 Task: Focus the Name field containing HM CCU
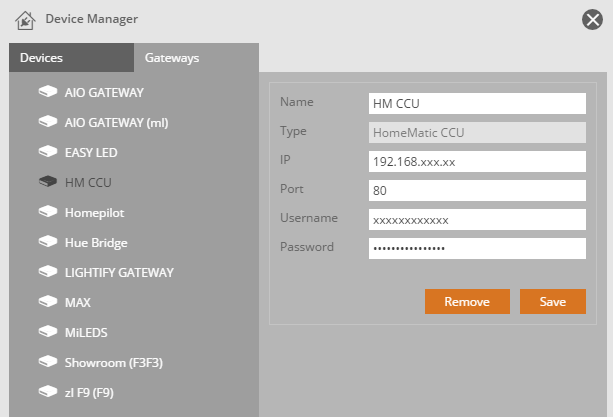click(x=476, y=103)
